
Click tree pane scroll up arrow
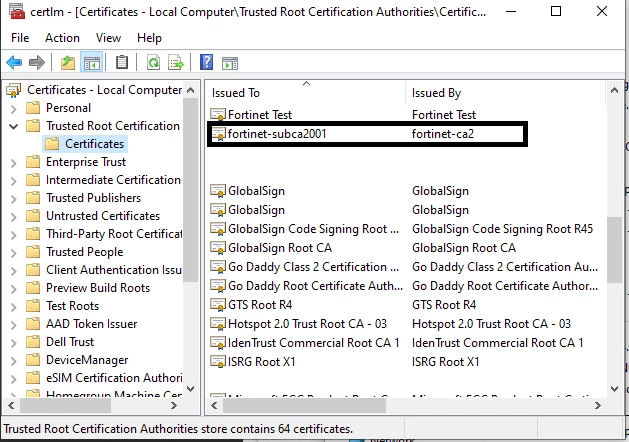click(x=191, y=90)
